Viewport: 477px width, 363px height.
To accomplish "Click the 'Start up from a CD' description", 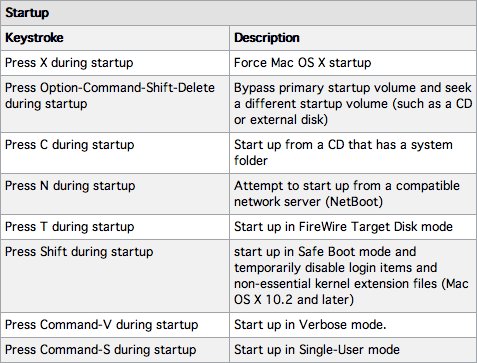I will pos(343,153).
